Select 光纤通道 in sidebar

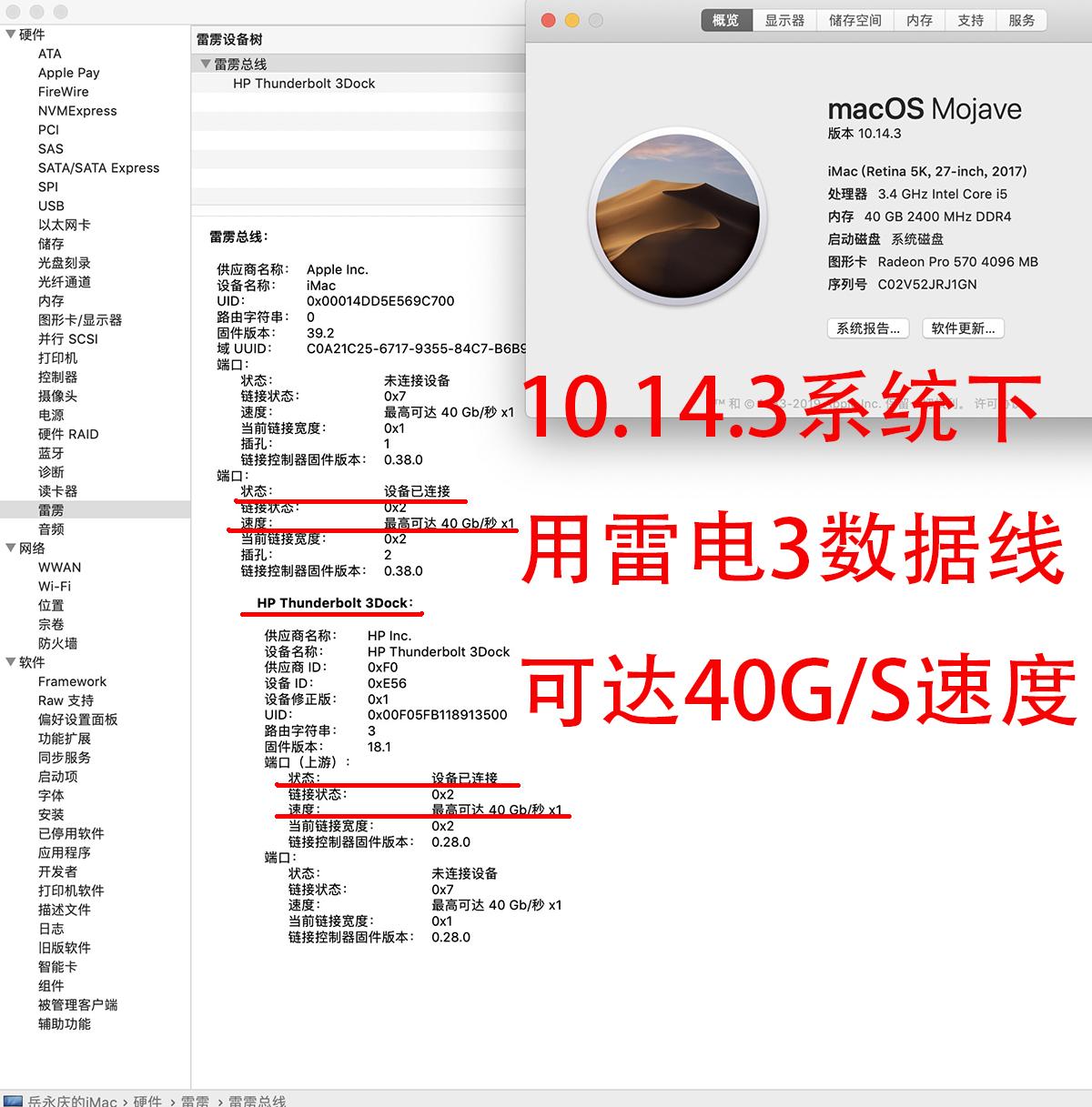(65, 282)
